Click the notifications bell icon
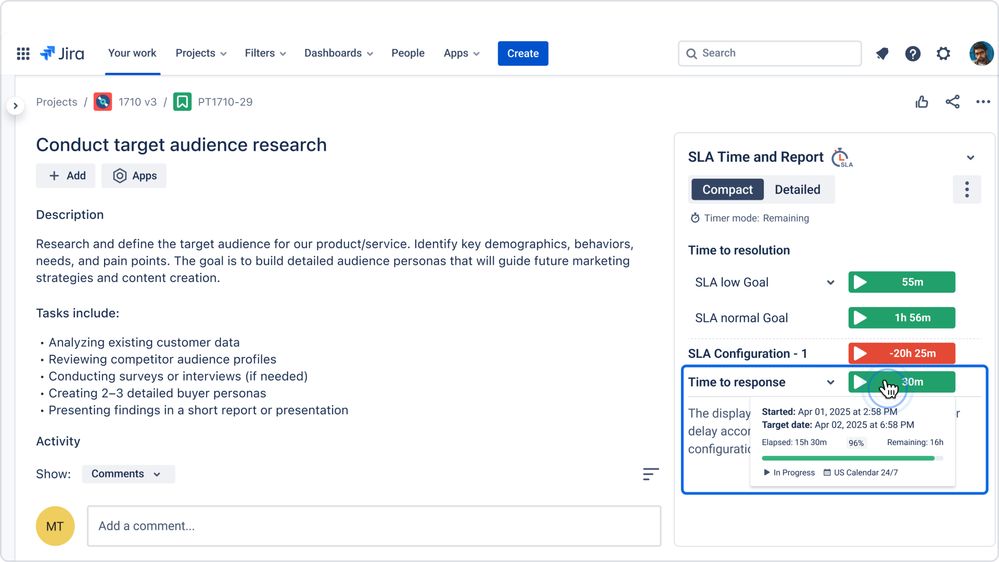The image size is (999, 562). pyautogui.click(x=882, y=54)
